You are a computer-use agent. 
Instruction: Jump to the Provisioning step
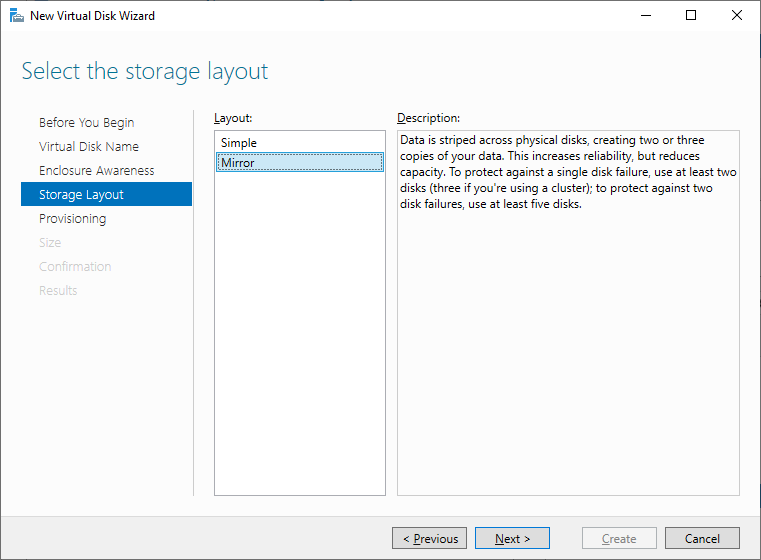coord(72,218)
